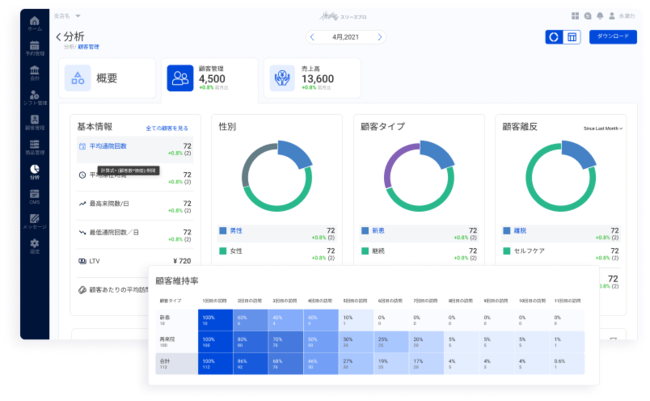Click the 基本情報 panel title
The height and width of the screenshot is (401, 650).
[95, 126]
